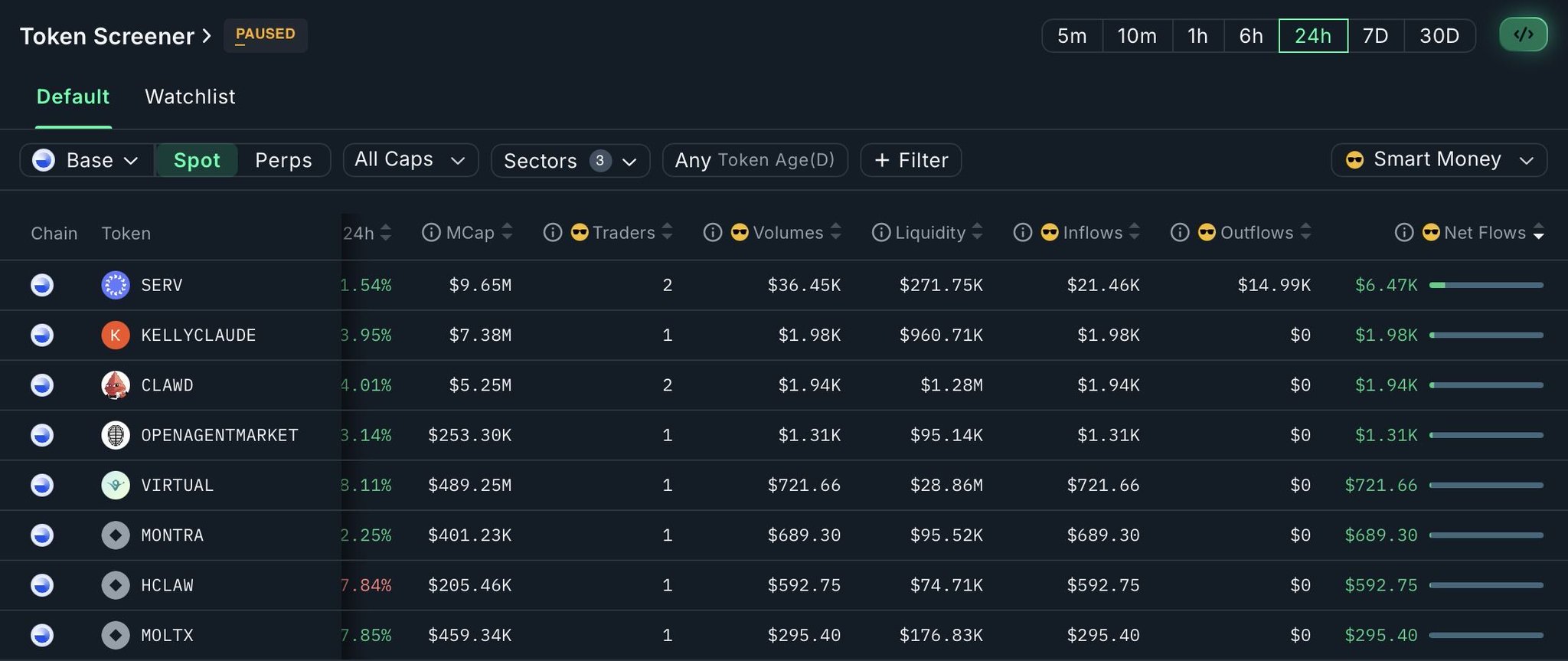The height and width of the screenshot is (661, 1568).
Task: Open the Token Screener heading link
Action: pyautogui.click(x=115, y=36)
